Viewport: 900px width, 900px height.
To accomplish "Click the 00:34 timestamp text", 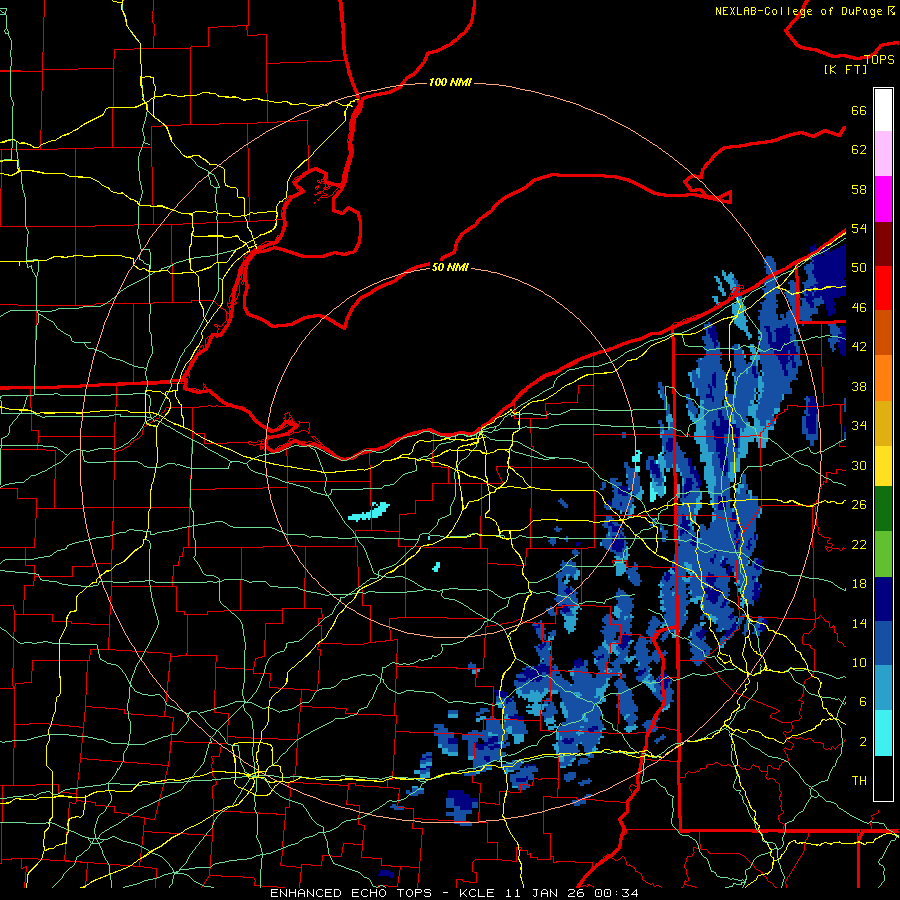I will pyautogui.click(x=616, y=893).
